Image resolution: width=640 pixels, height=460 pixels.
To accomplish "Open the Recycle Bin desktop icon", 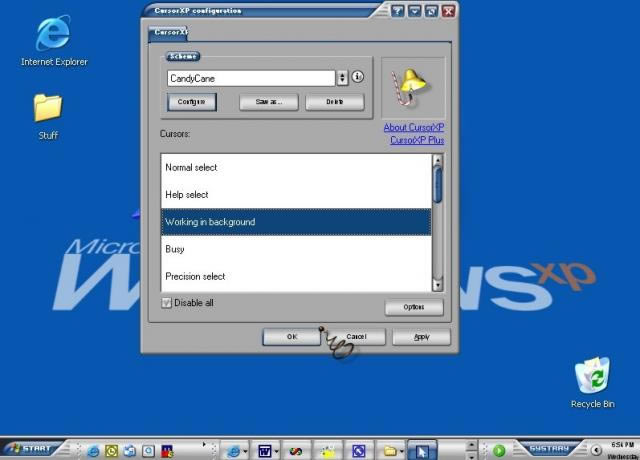I will [x=592, y=382].
